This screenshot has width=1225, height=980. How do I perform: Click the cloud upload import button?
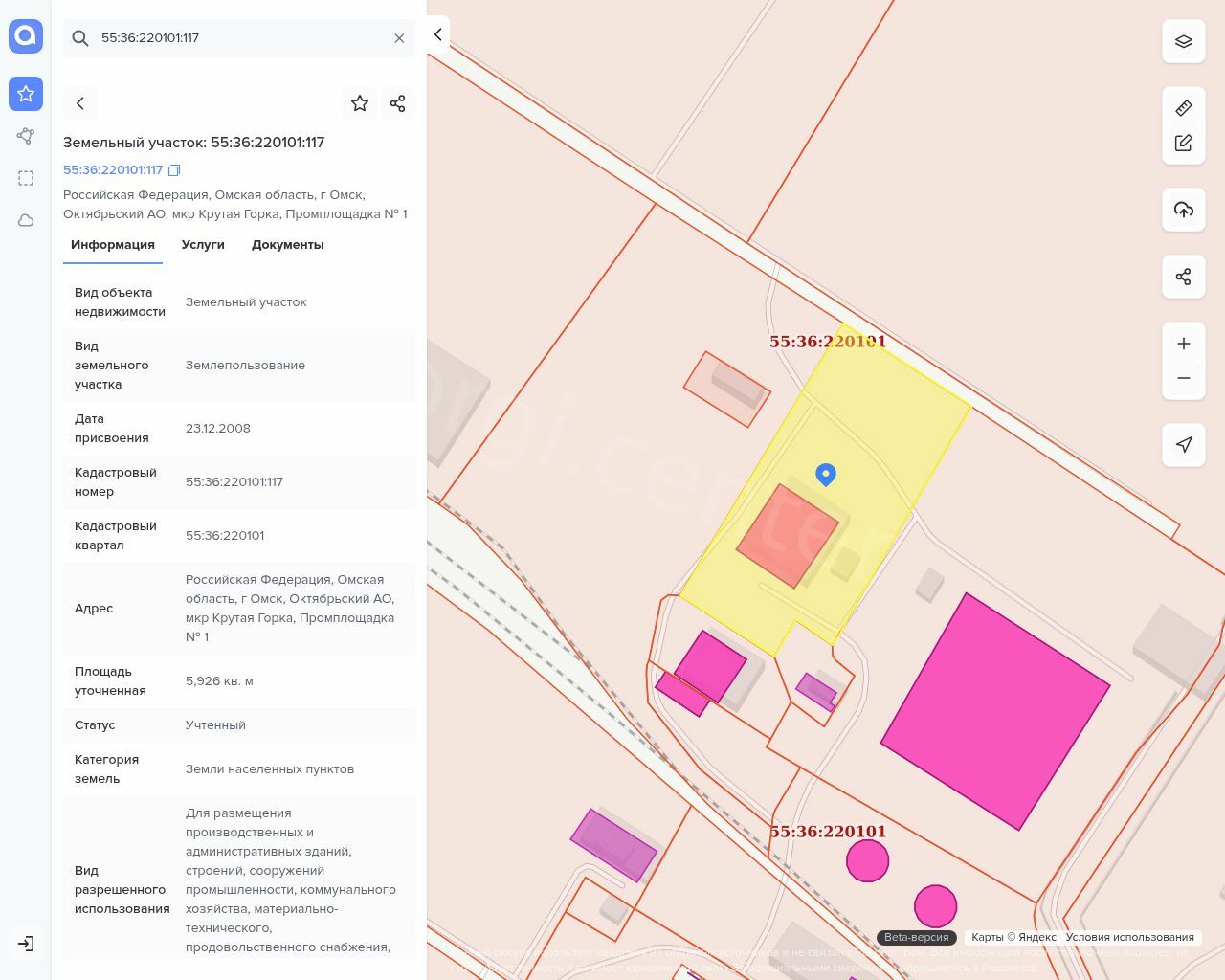1183,210
